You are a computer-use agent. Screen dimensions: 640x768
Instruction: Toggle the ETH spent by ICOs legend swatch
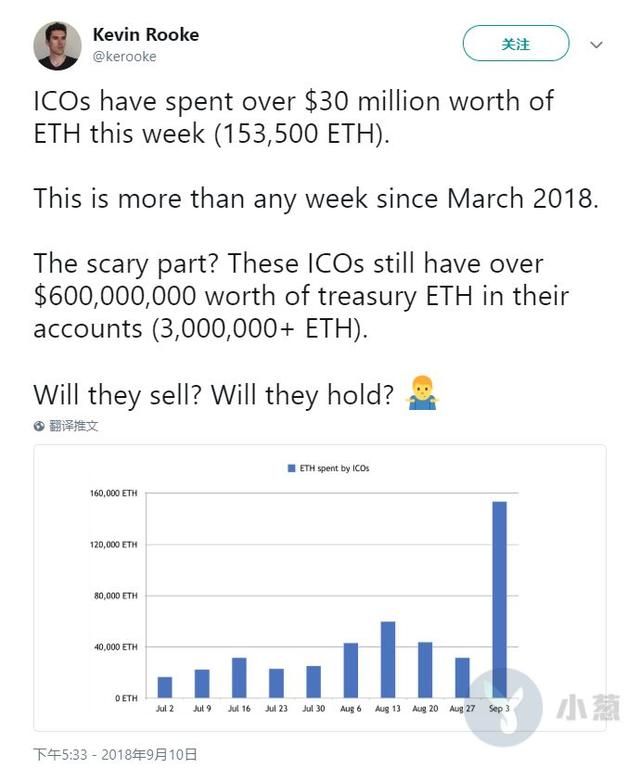pyautogui.click(x=291, y=468)
